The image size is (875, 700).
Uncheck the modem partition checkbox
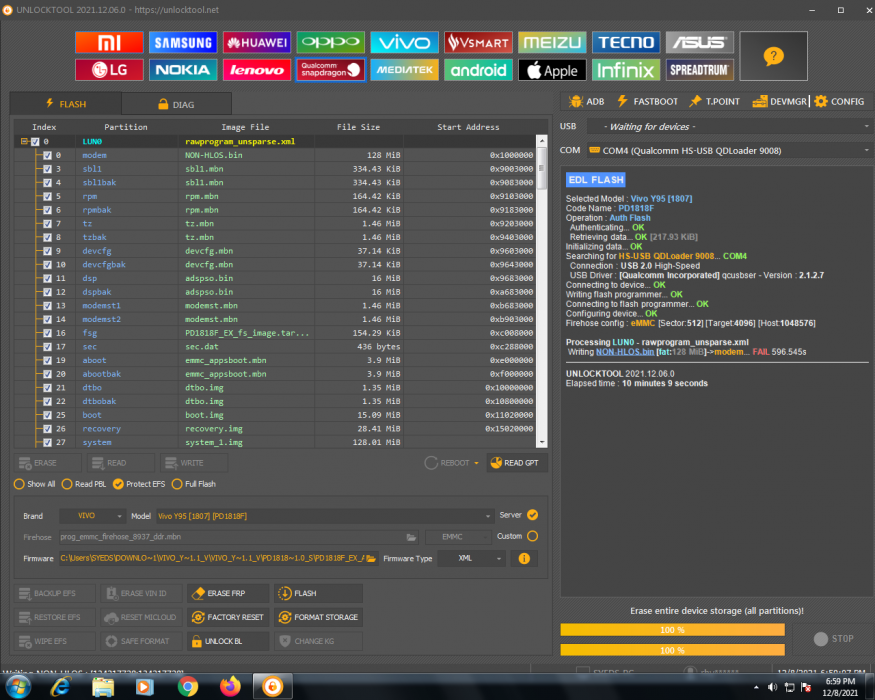click(47, 155)
